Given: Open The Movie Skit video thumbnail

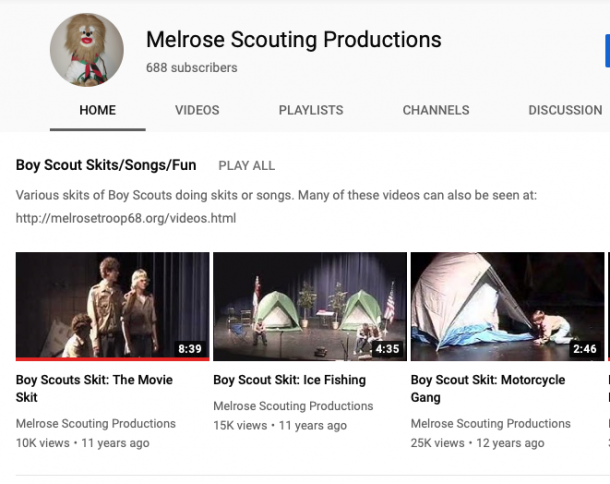Looking at the screenshot, I should (112, 306).
